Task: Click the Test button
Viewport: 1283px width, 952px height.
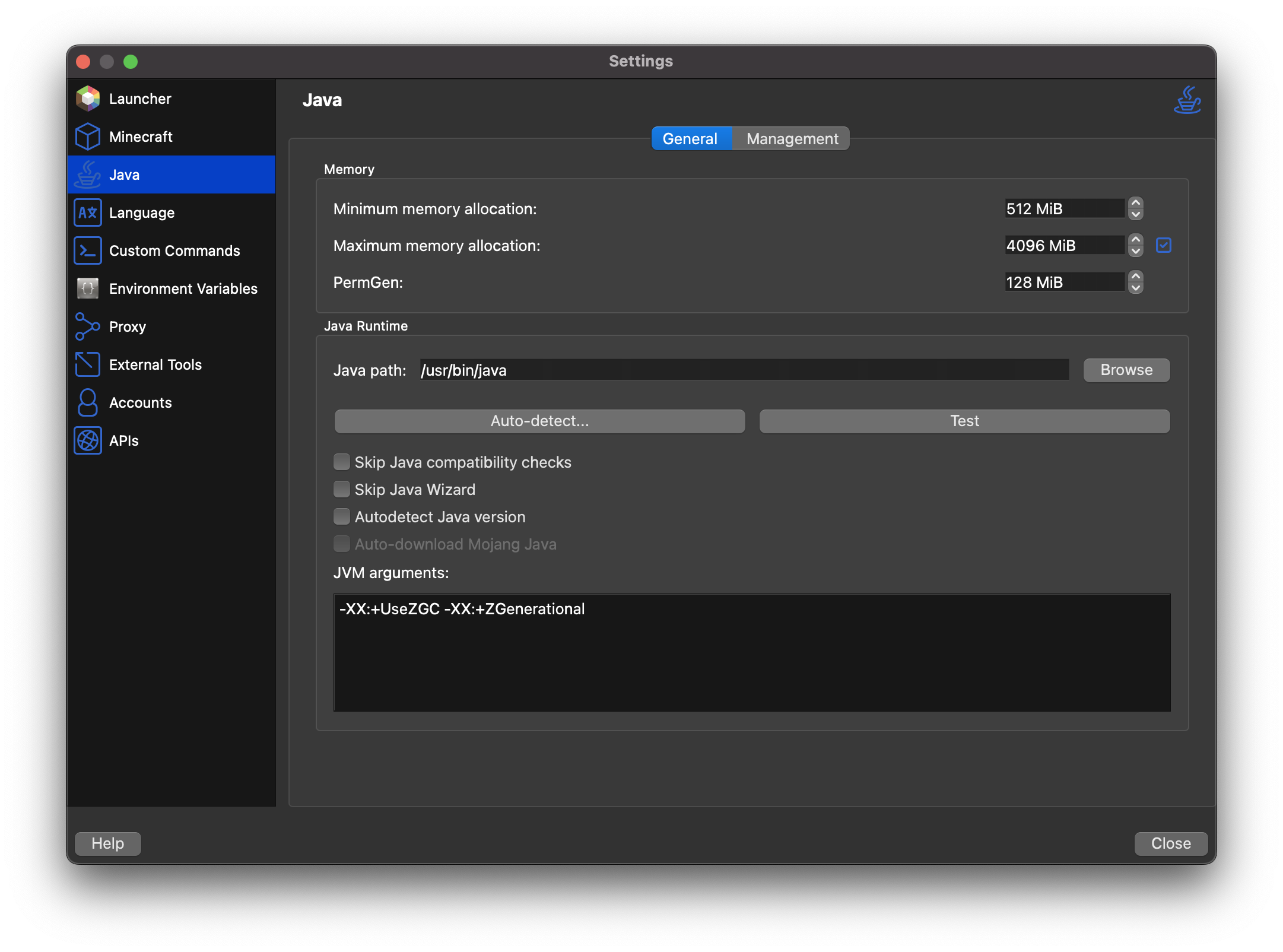Action: [x=964, y=421]
